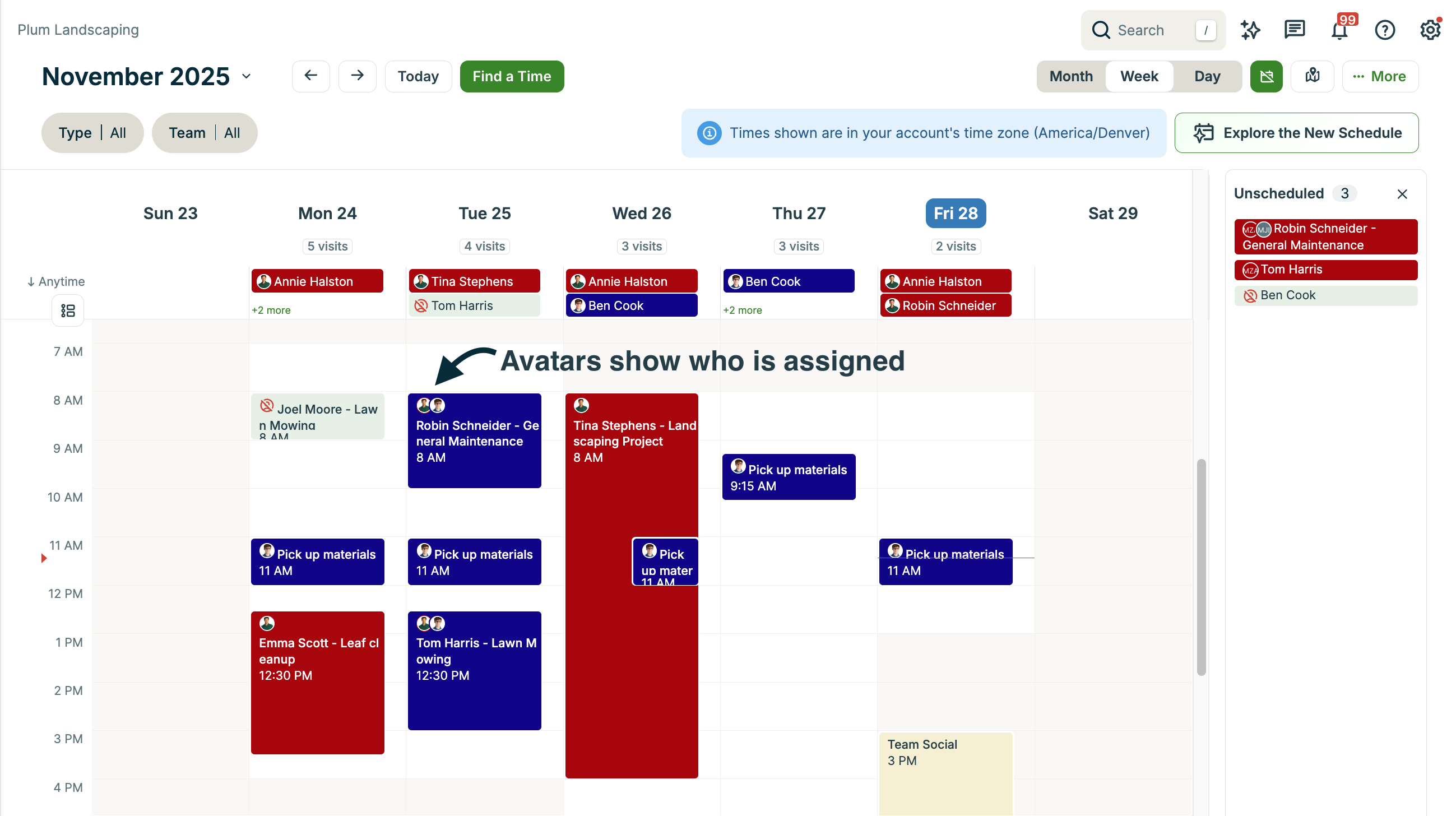Switch the view toggle to Day

[1207, 76]
